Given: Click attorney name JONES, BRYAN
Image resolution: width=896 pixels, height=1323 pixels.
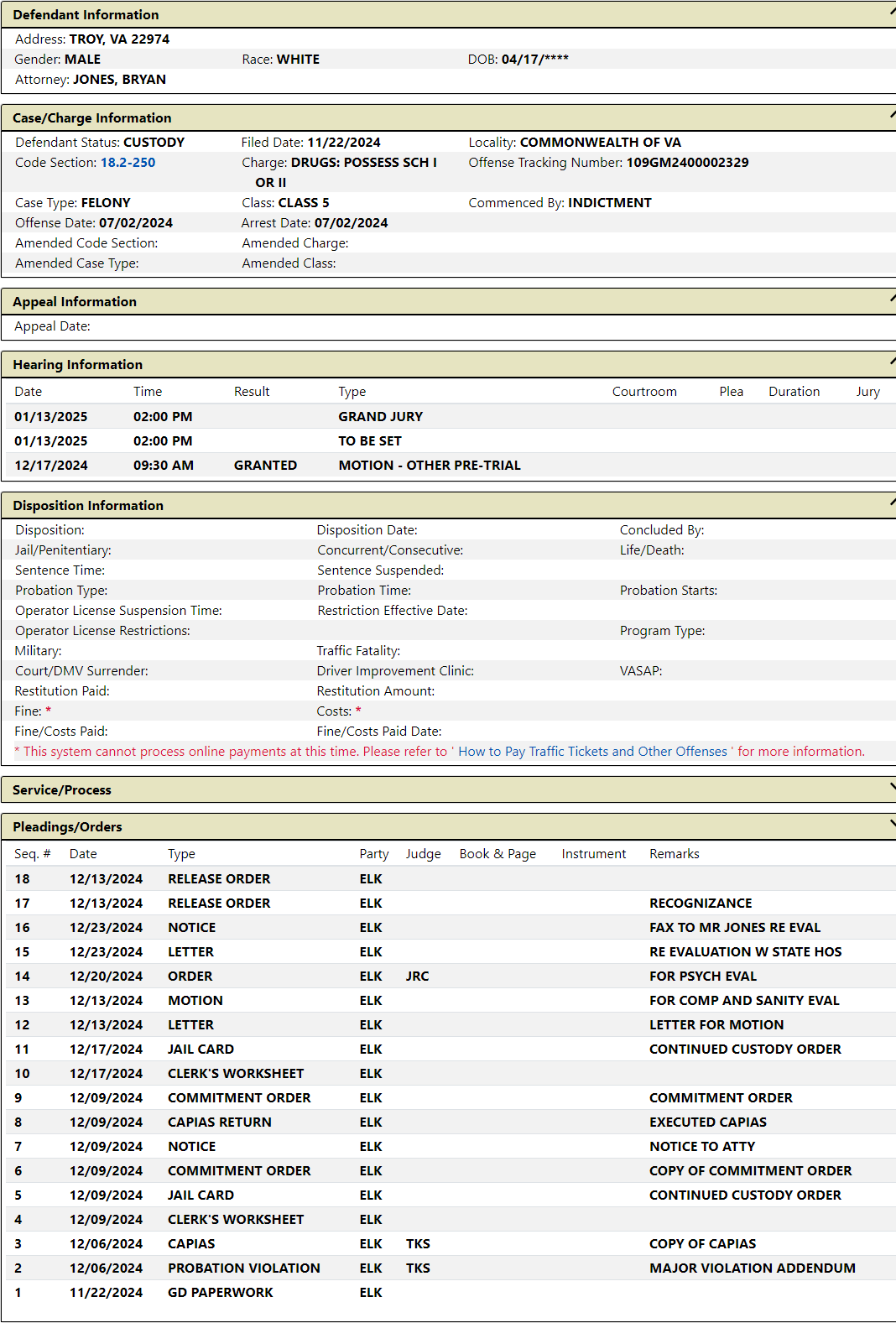Looking at the screenshot, I should (120, 80).
